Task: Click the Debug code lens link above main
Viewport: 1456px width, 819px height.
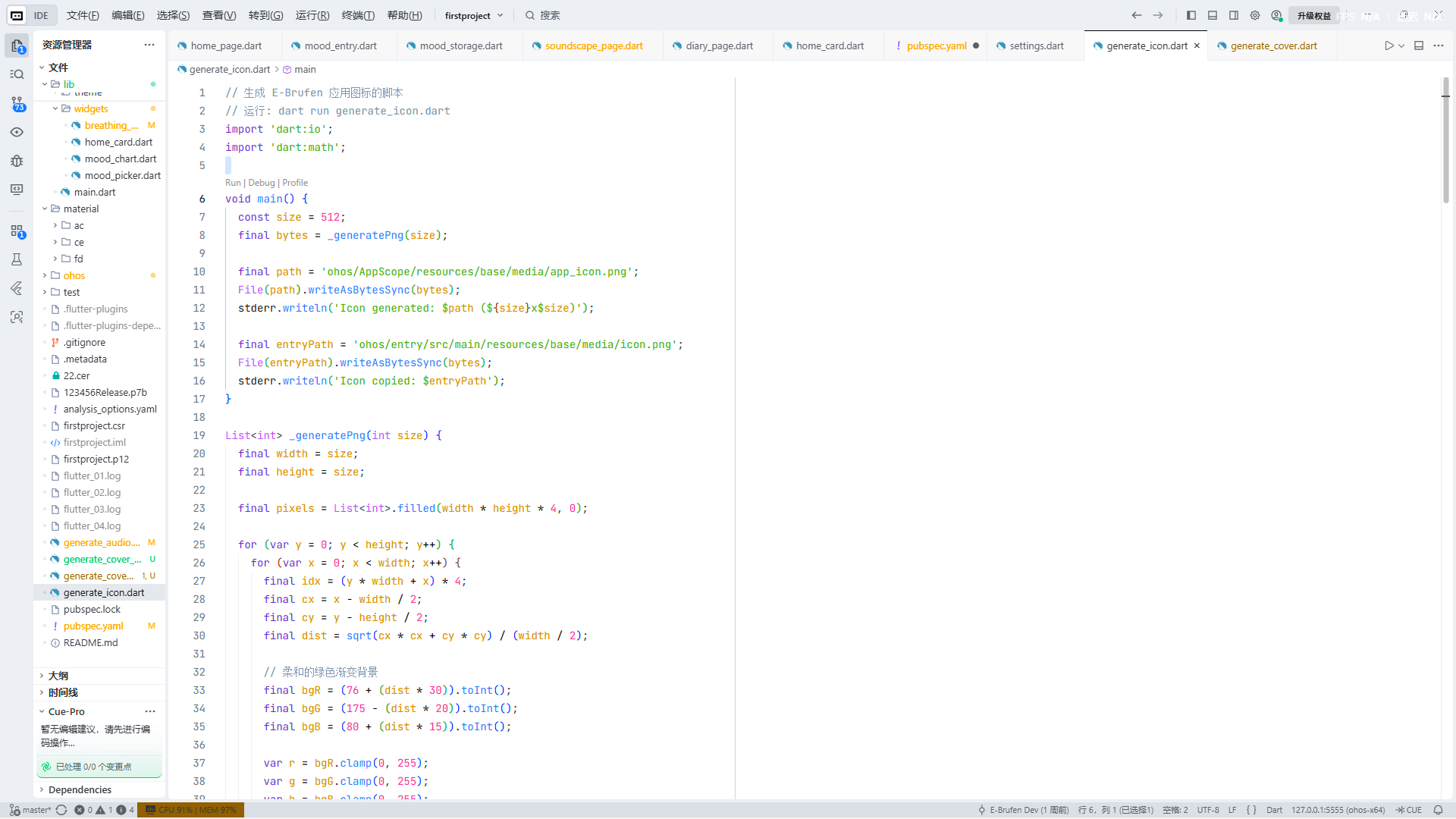Action: coord(262,183)
